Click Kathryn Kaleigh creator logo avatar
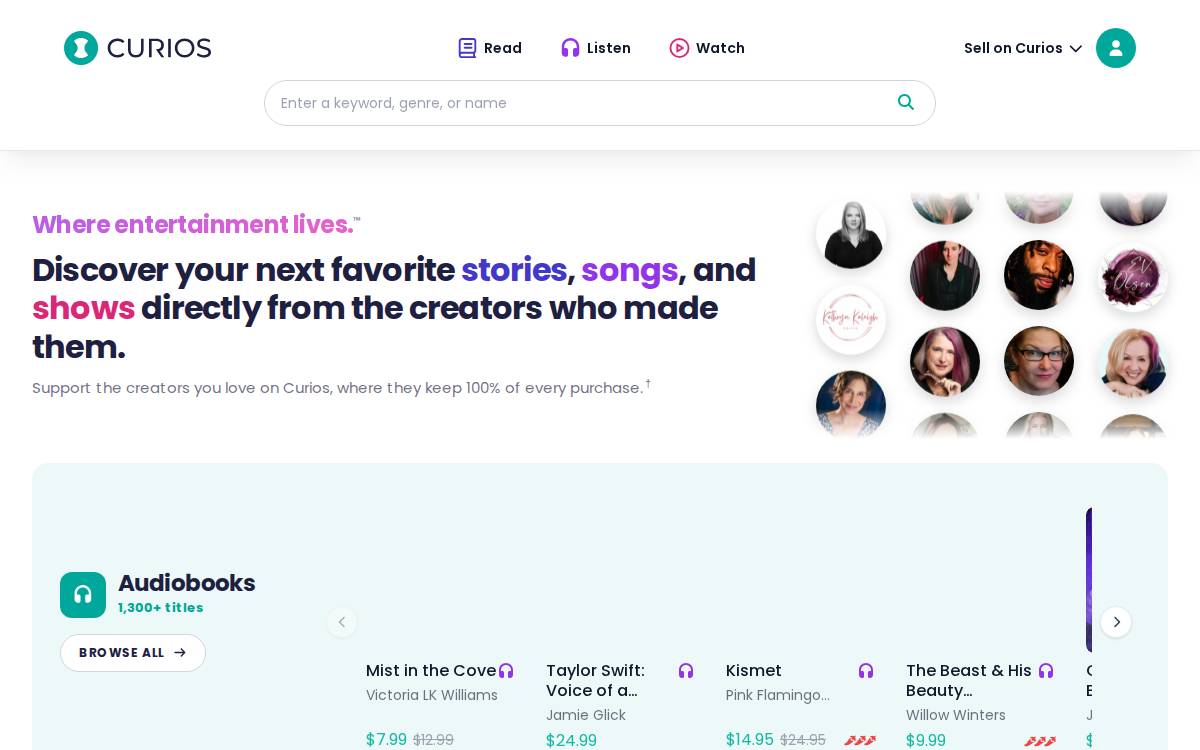1200x750 pixels. (851, 320)
